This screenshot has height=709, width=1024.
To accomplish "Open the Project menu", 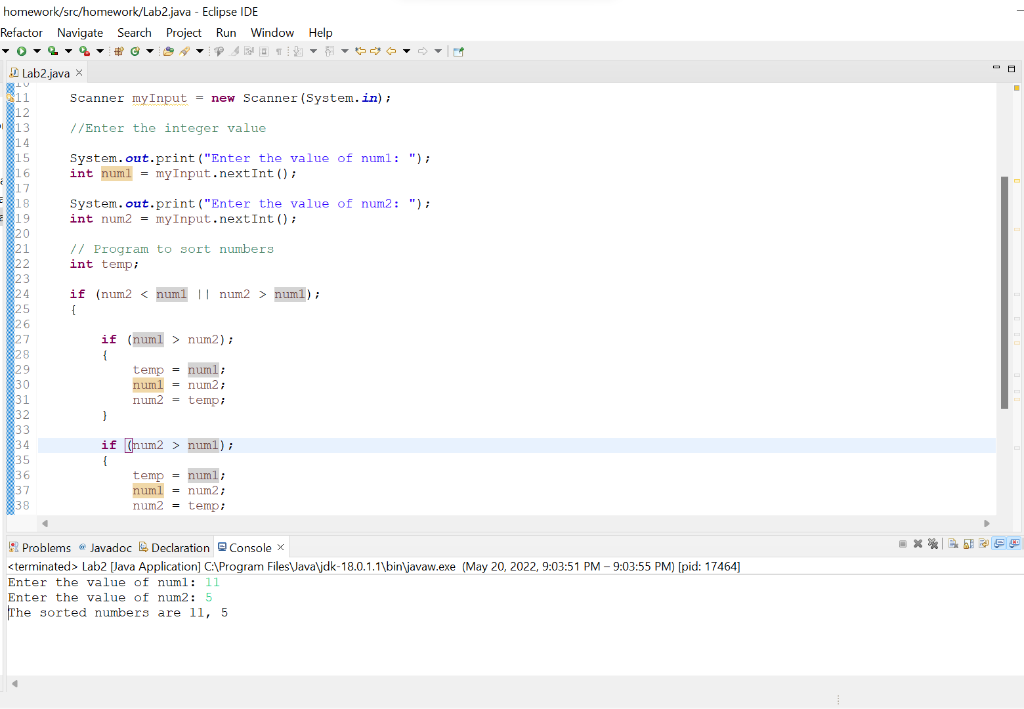I will (x=184, y=33).
